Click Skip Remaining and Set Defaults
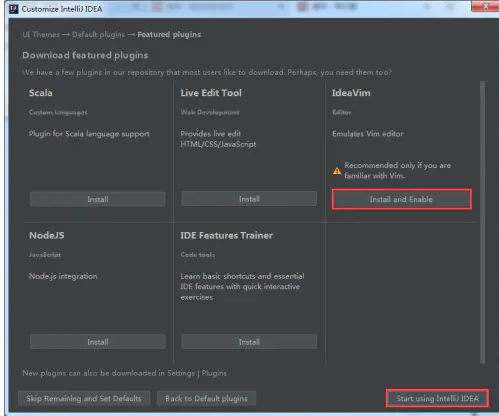 click(x=84, y=398)
